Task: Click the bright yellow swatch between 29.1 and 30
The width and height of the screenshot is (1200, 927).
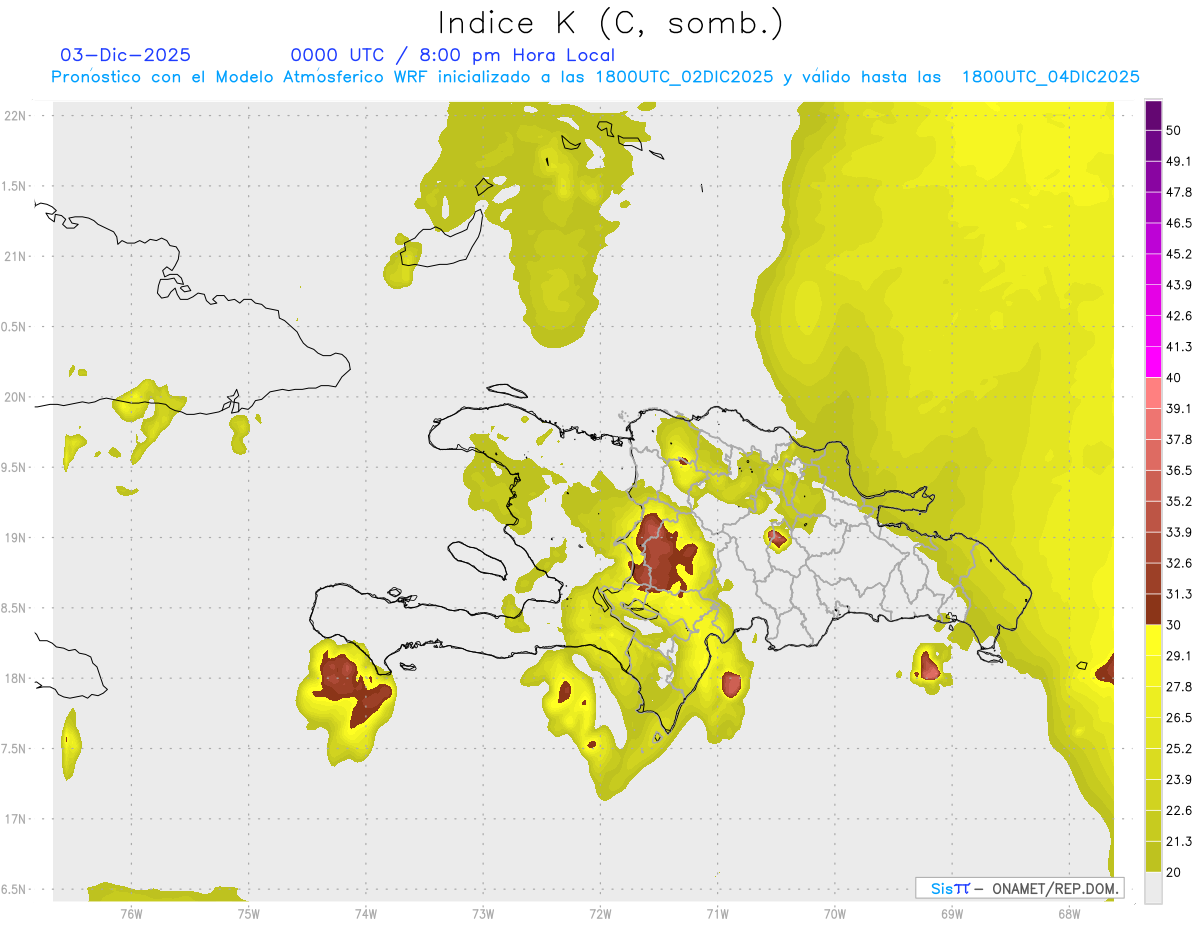Action: coord(1153,640)
